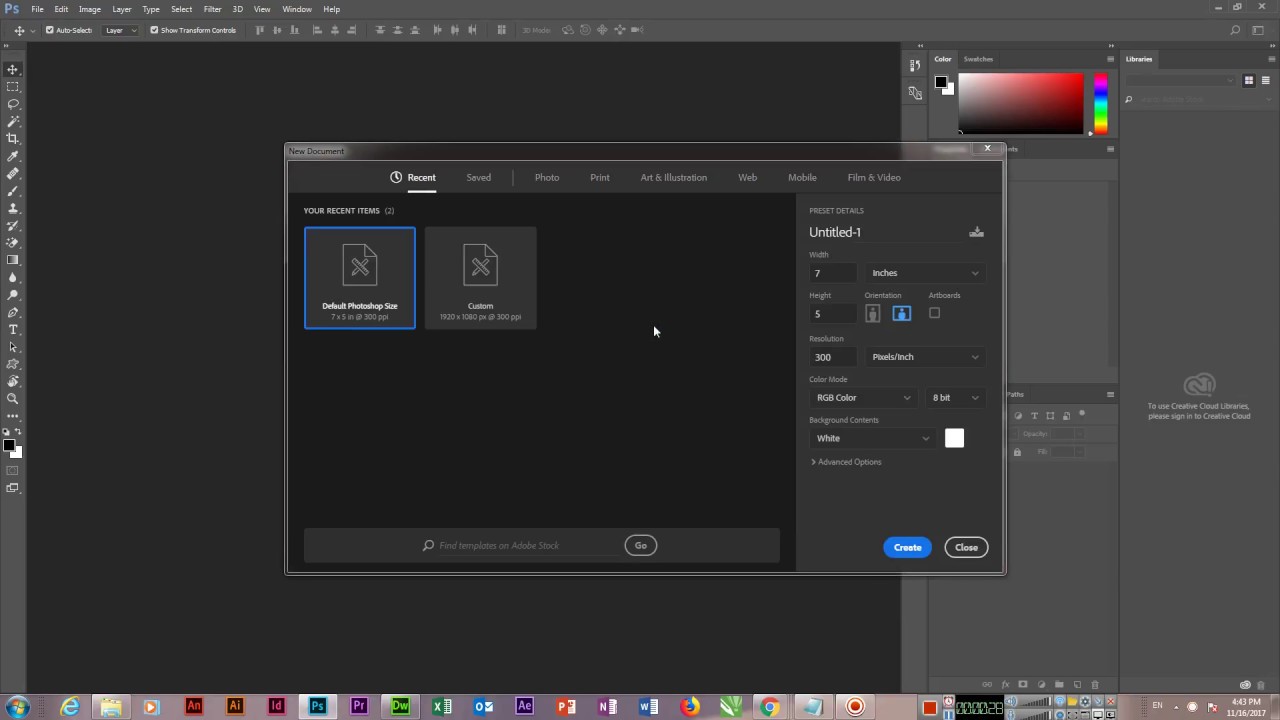Switch to the Photo tab
Viewport: 1280px width, 720px height.
coord(547,177)
